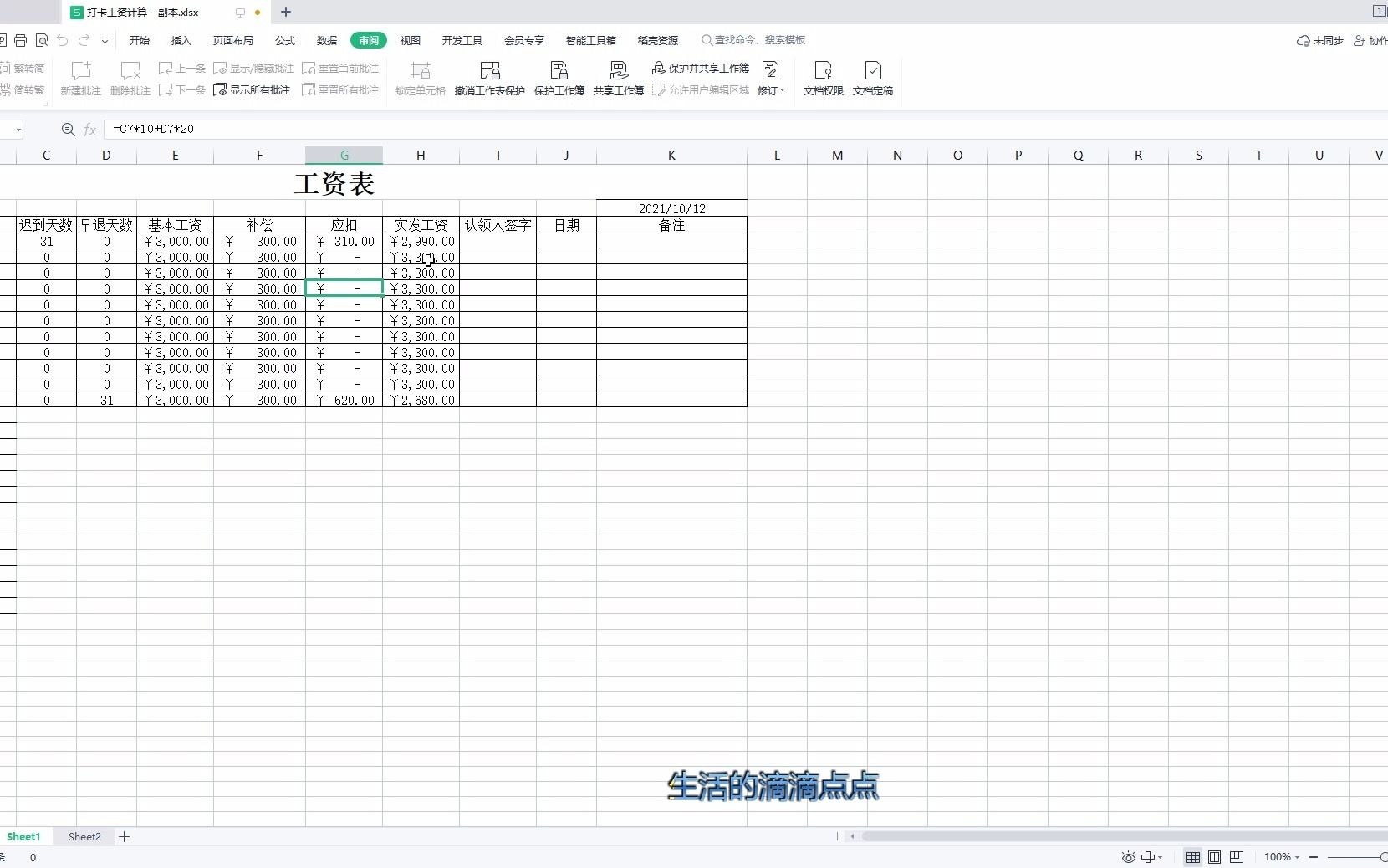This screenshot has height=868, width=1388.
Task: Open the 视图 tab
Action: (411, 40)
